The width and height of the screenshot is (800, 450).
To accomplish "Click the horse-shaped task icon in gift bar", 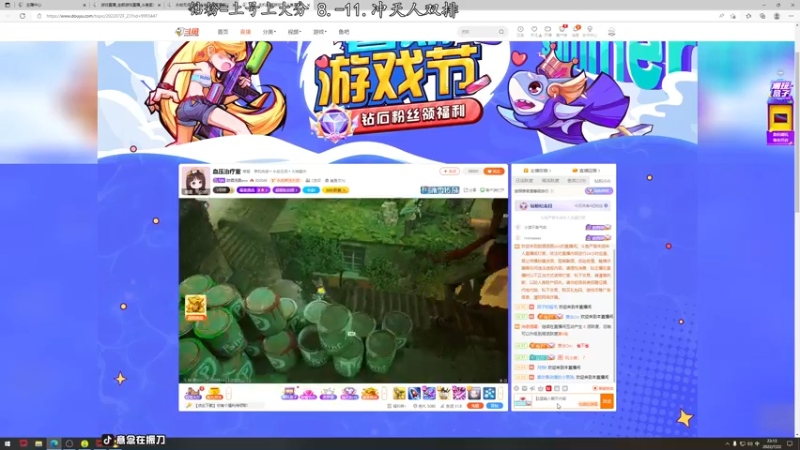I will pos(193,393).
